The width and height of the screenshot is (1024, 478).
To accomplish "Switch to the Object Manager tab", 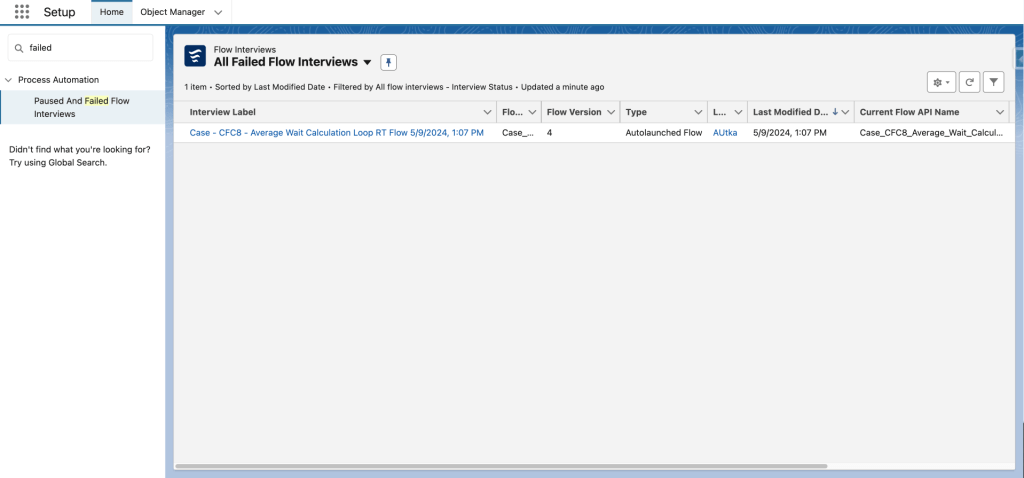I will pos(172,12).
